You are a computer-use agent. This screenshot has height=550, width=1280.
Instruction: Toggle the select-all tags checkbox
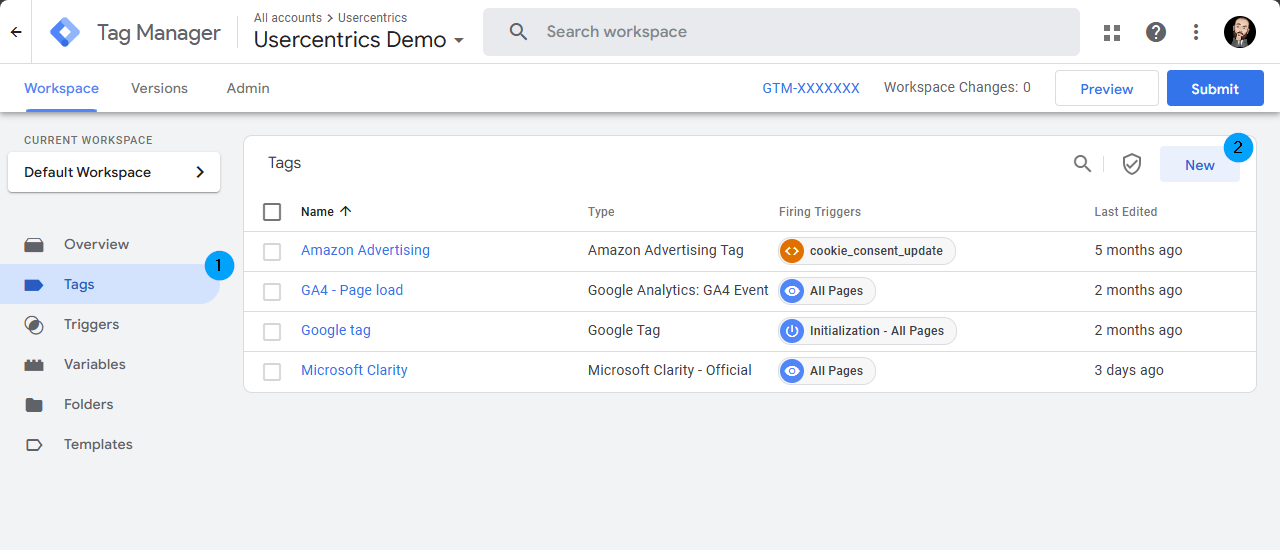click(x=272, y=211)
